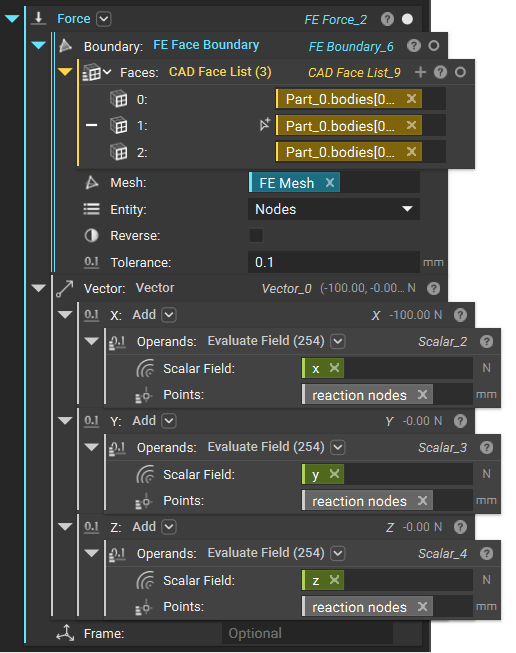Remove face 0 Part_0.bodies entry

coord(411,99)
